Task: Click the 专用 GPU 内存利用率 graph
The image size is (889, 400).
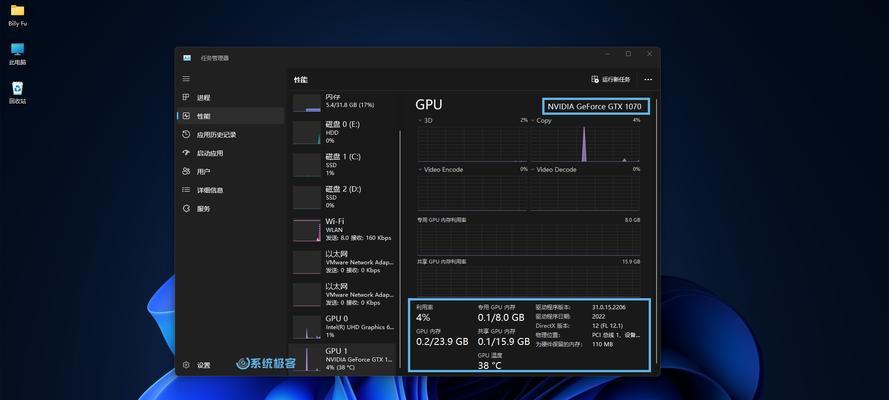Action: (x=528, y=238)
